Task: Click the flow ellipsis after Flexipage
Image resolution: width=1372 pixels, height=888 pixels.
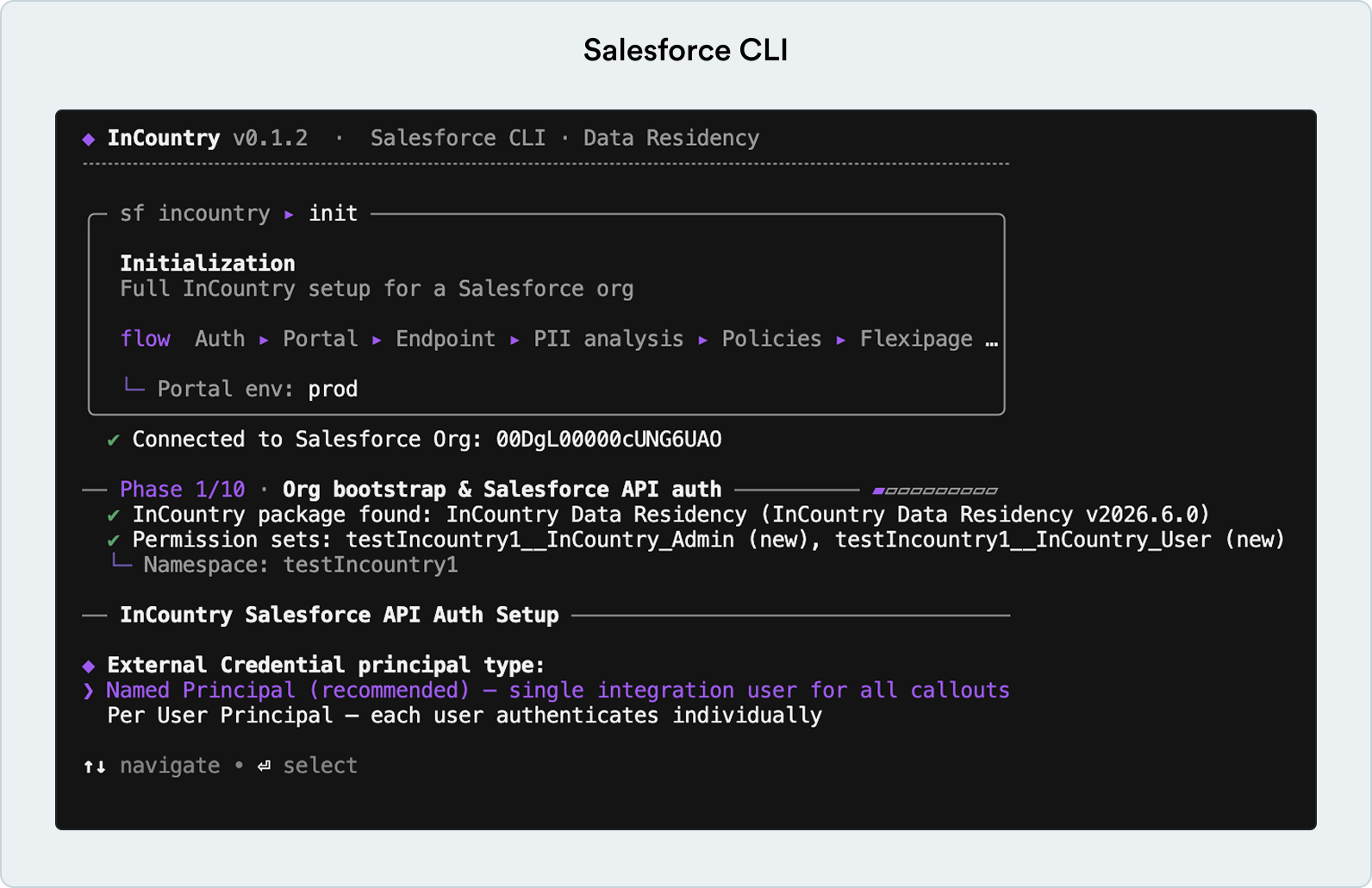Action: (992, 343)
